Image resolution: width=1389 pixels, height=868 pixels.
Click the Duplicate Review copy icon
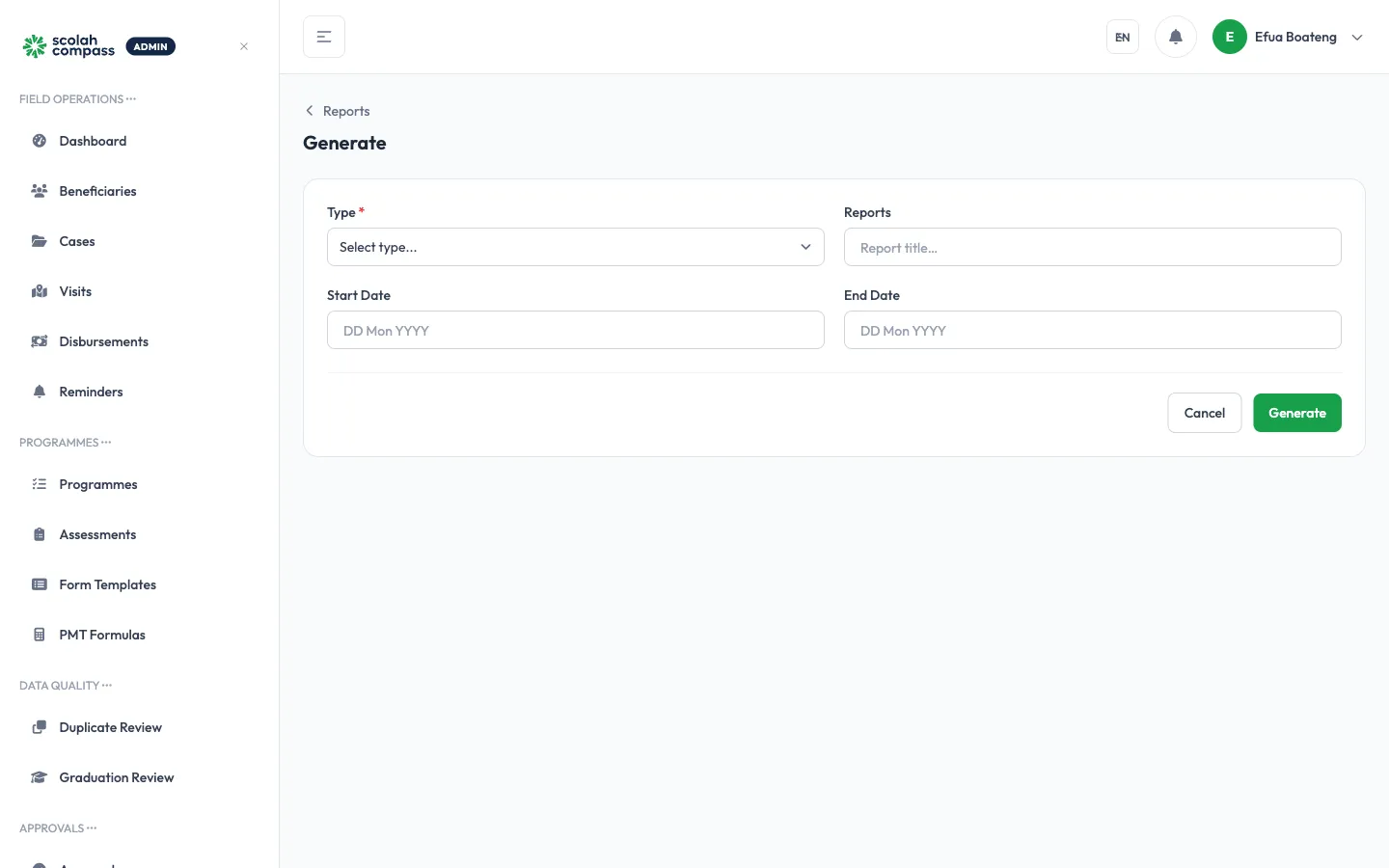tap(40, 727)
